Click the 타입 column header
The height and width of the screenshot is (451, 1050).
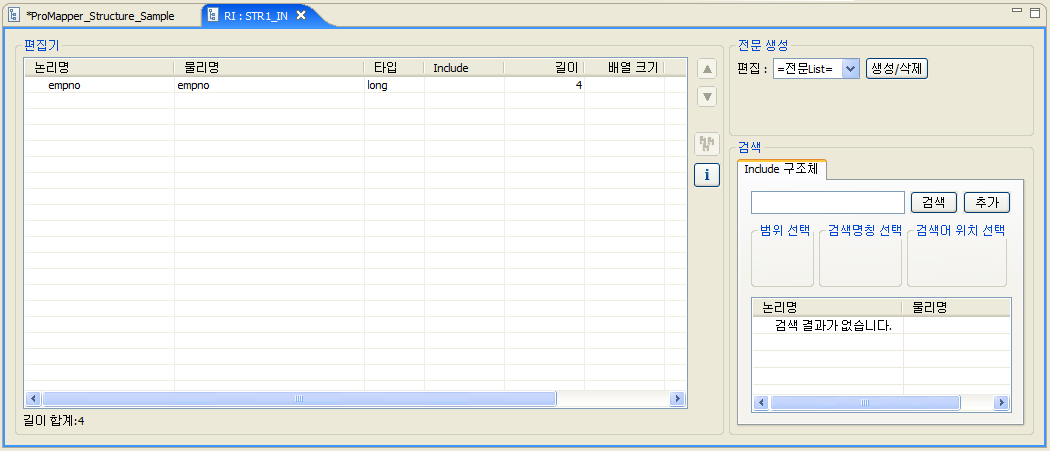click(394, 68)
